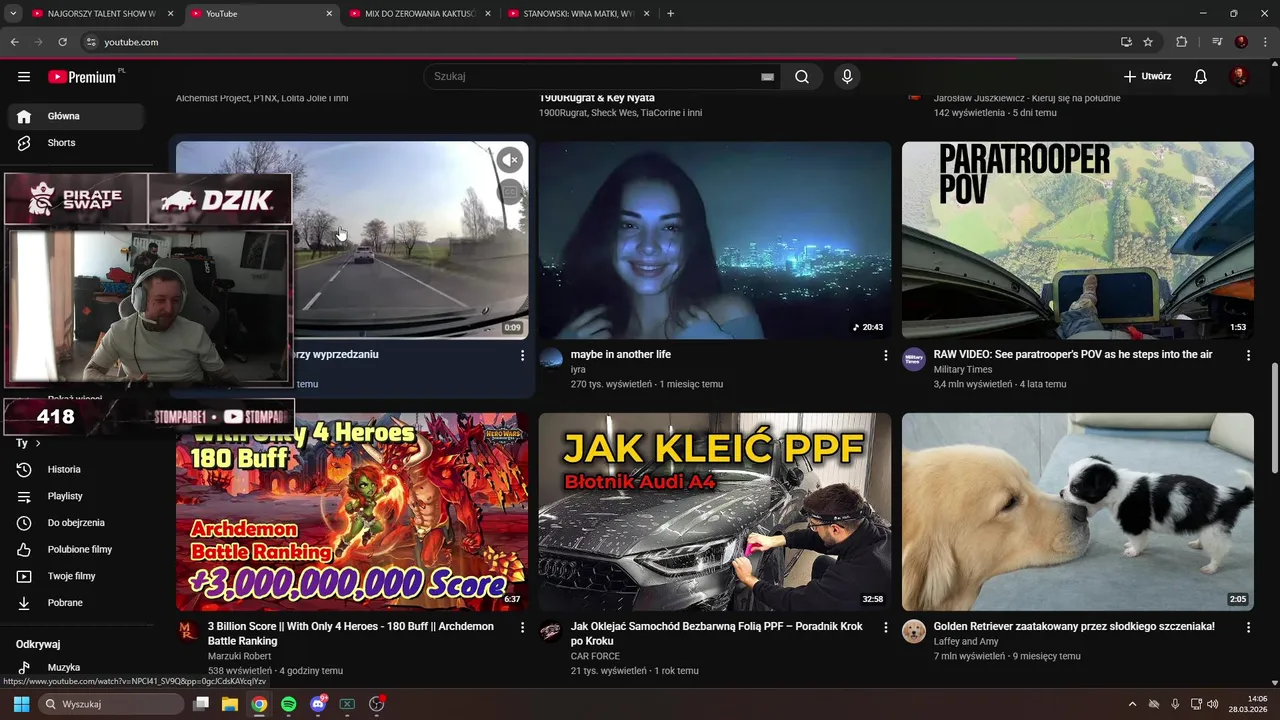Play the JAK KLEIĆ PPF thumbnail
The width and height of the screenshot is (1280, 720).
coord(715,512)
